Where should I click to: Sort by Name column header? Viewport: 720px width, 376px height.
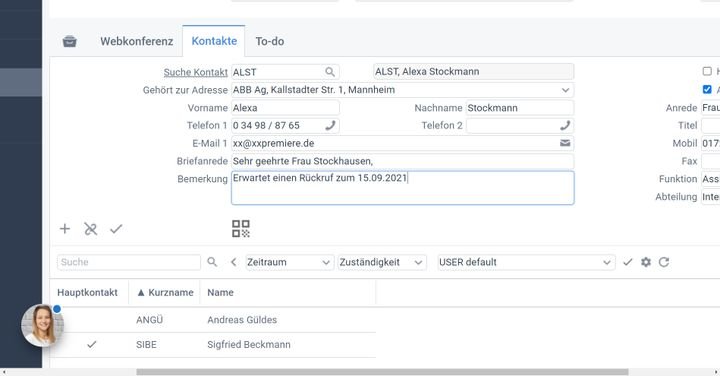click(x=220, y=292)
